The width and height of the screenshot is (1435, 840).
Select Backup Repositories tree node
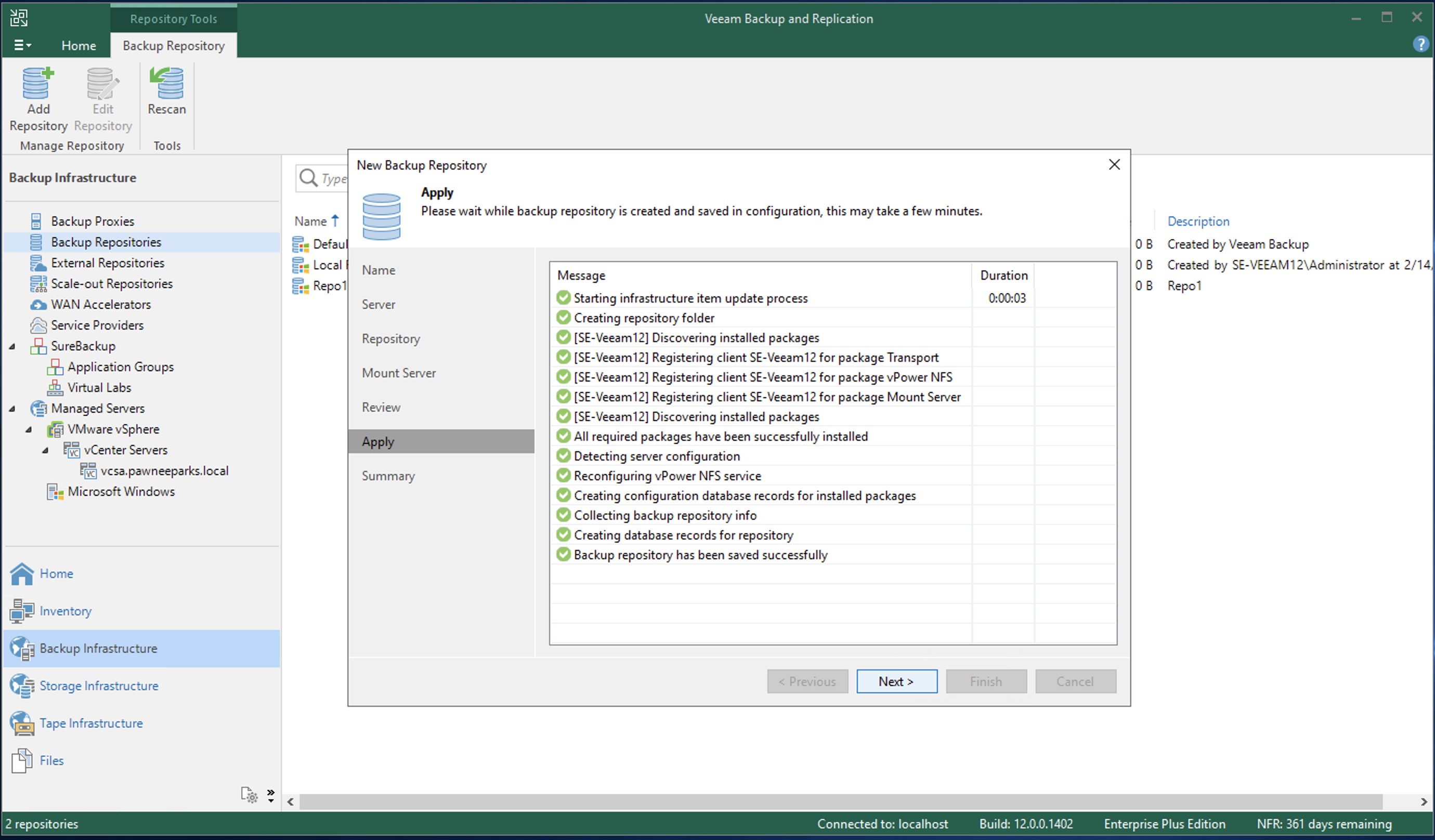coord(106,242)
